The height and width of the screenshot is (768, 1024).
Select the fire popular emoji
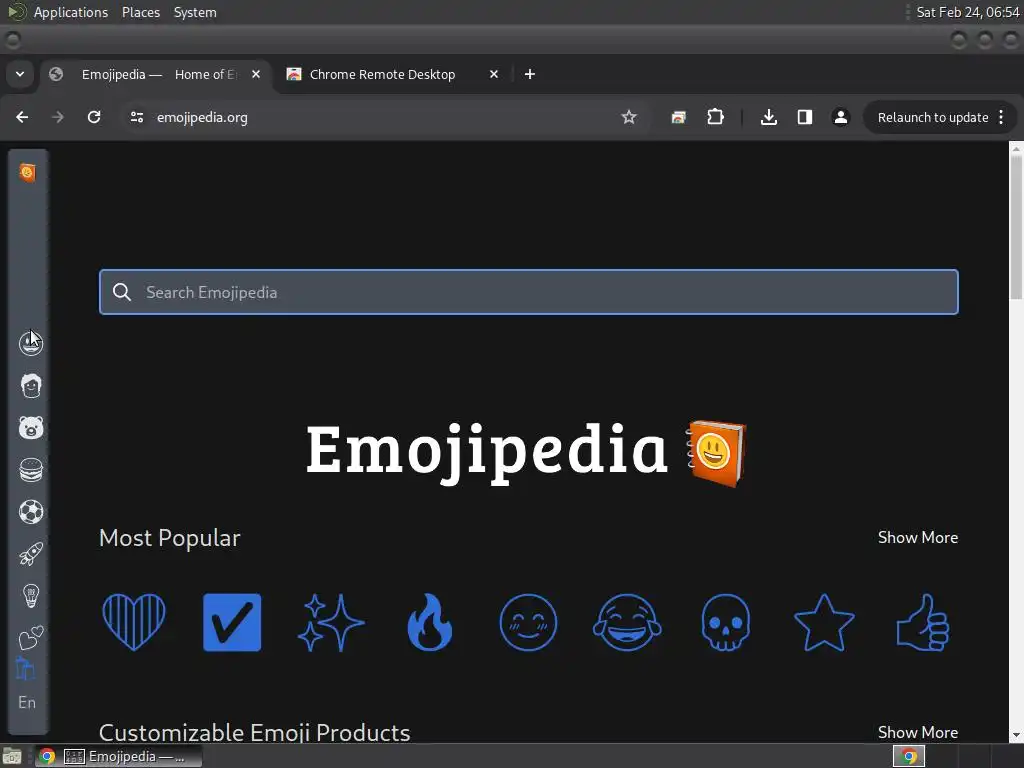430,622
